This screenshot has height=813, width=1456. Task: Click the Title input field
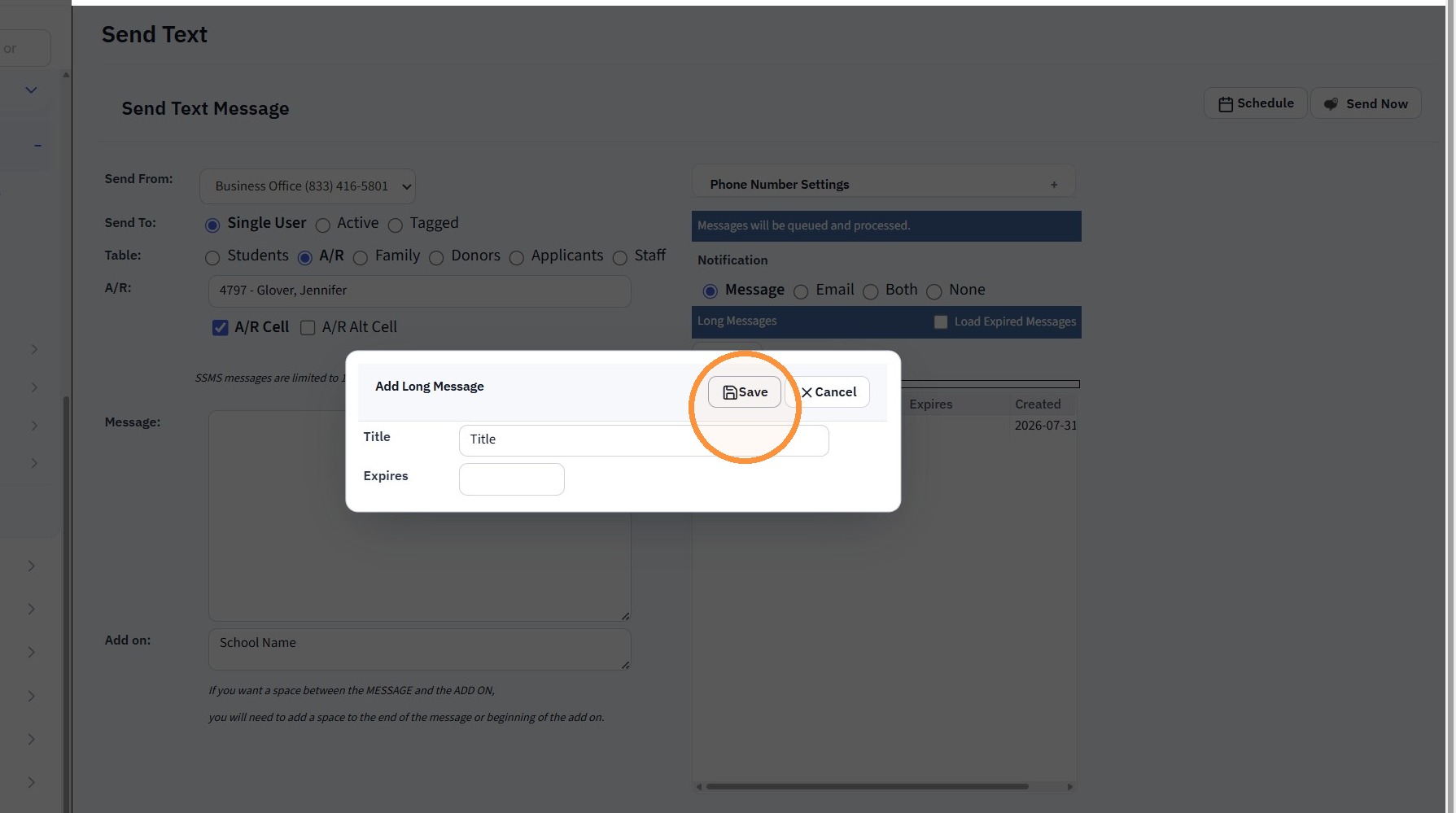coord(644,440)
